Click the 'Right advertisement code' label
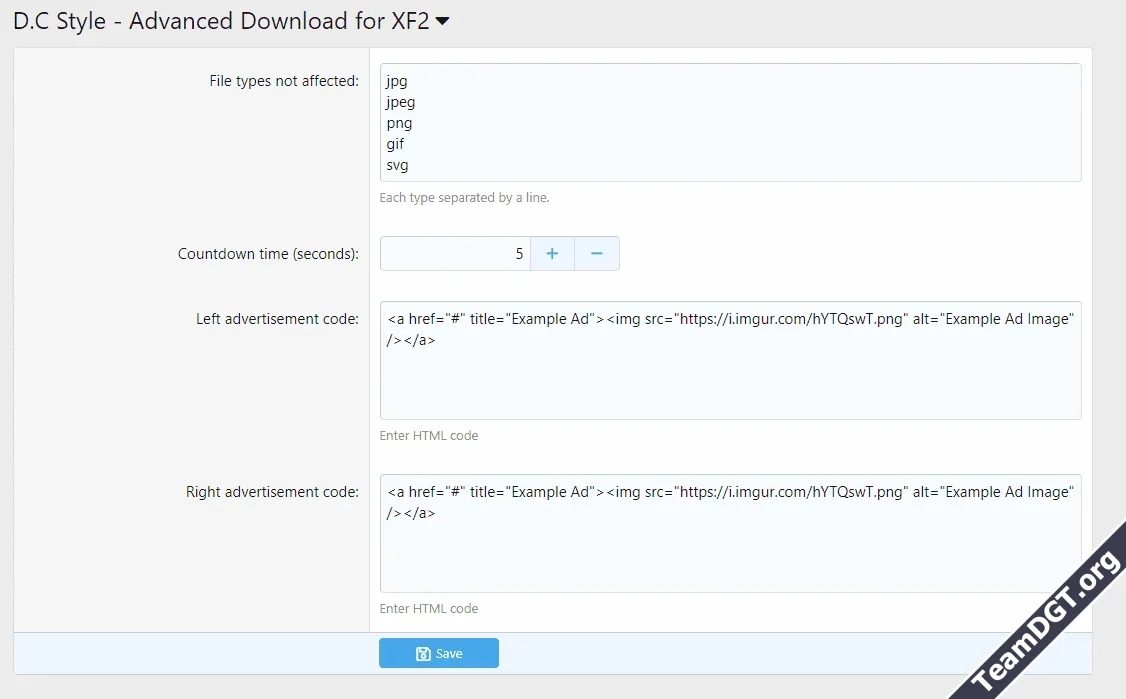Screen dimensions: 1126x699 (x=272, y=492)
